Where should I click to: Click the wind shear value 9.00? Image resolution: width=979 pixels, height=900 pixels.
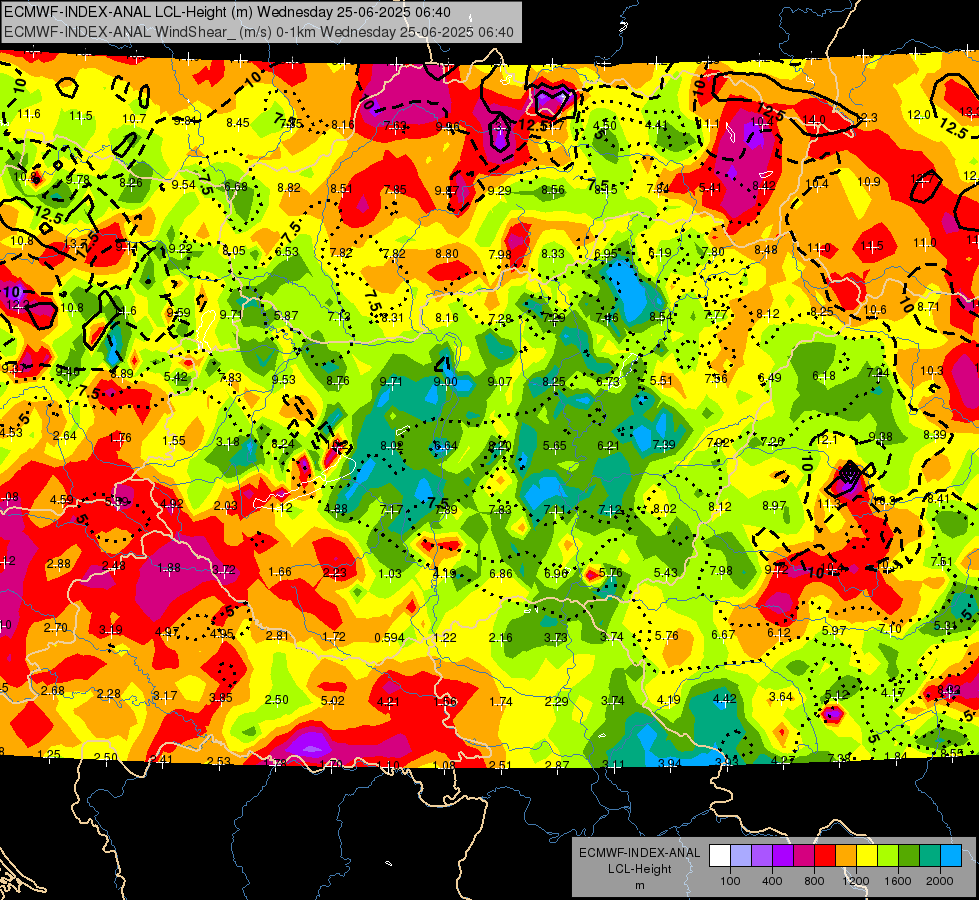point(446,382)
